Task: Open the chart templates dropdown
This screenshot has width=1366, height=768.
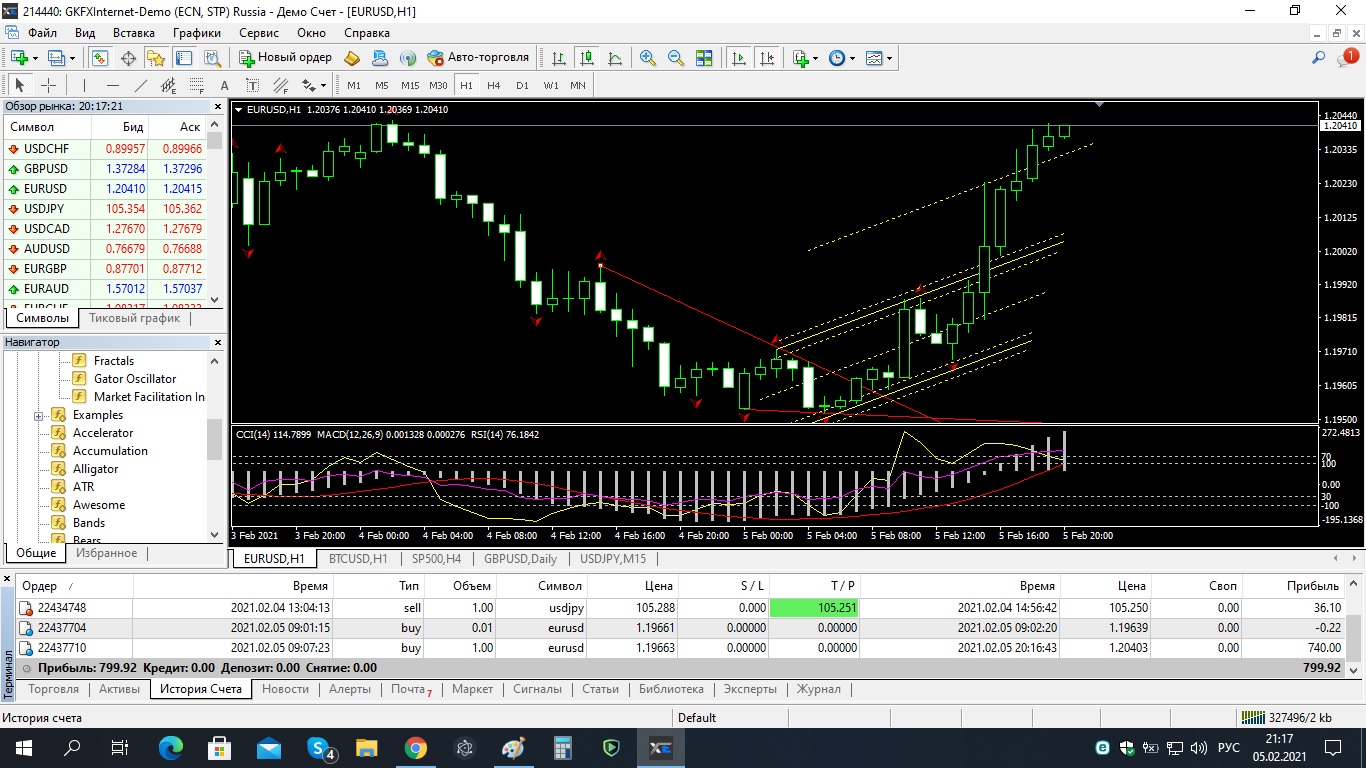Action: coord(879,58)
